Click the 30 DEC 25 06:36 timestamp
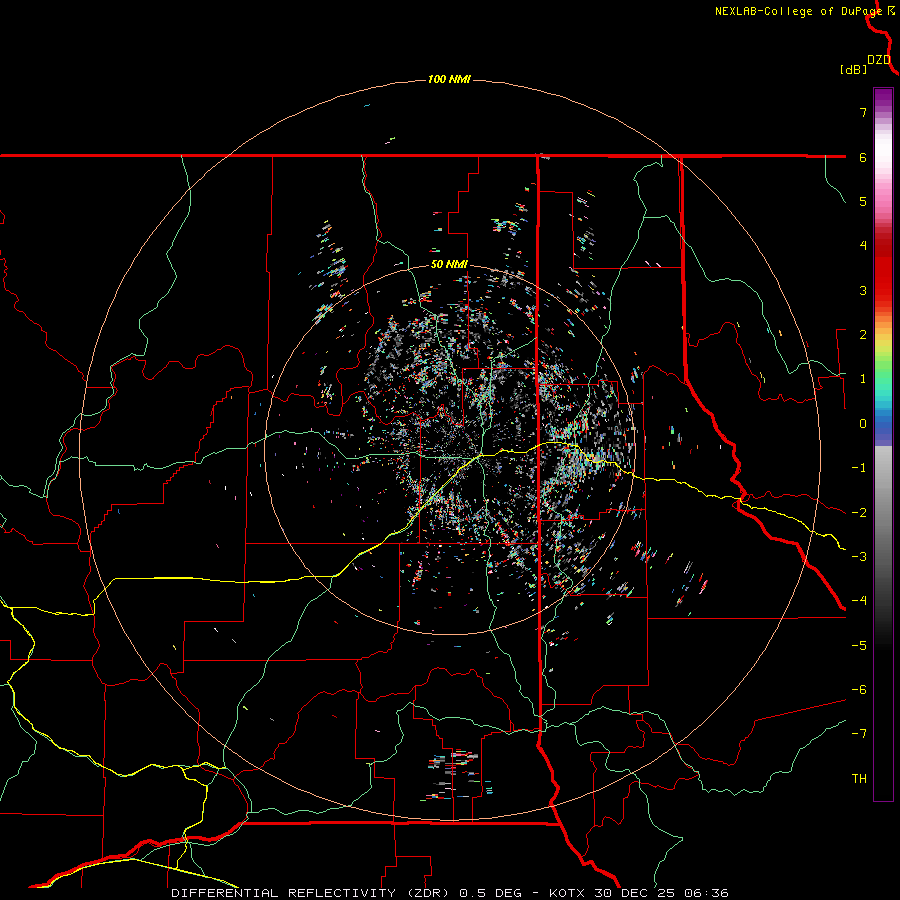 [660, 893]
